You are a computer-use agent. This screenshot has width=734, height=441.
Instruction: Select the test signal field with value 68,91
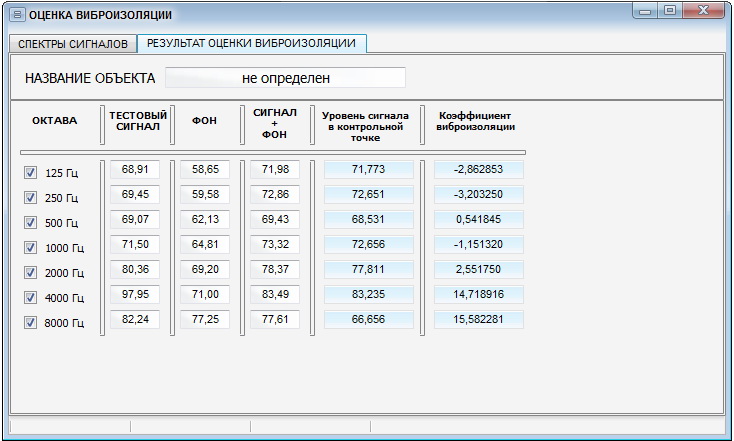click(135, 170)
